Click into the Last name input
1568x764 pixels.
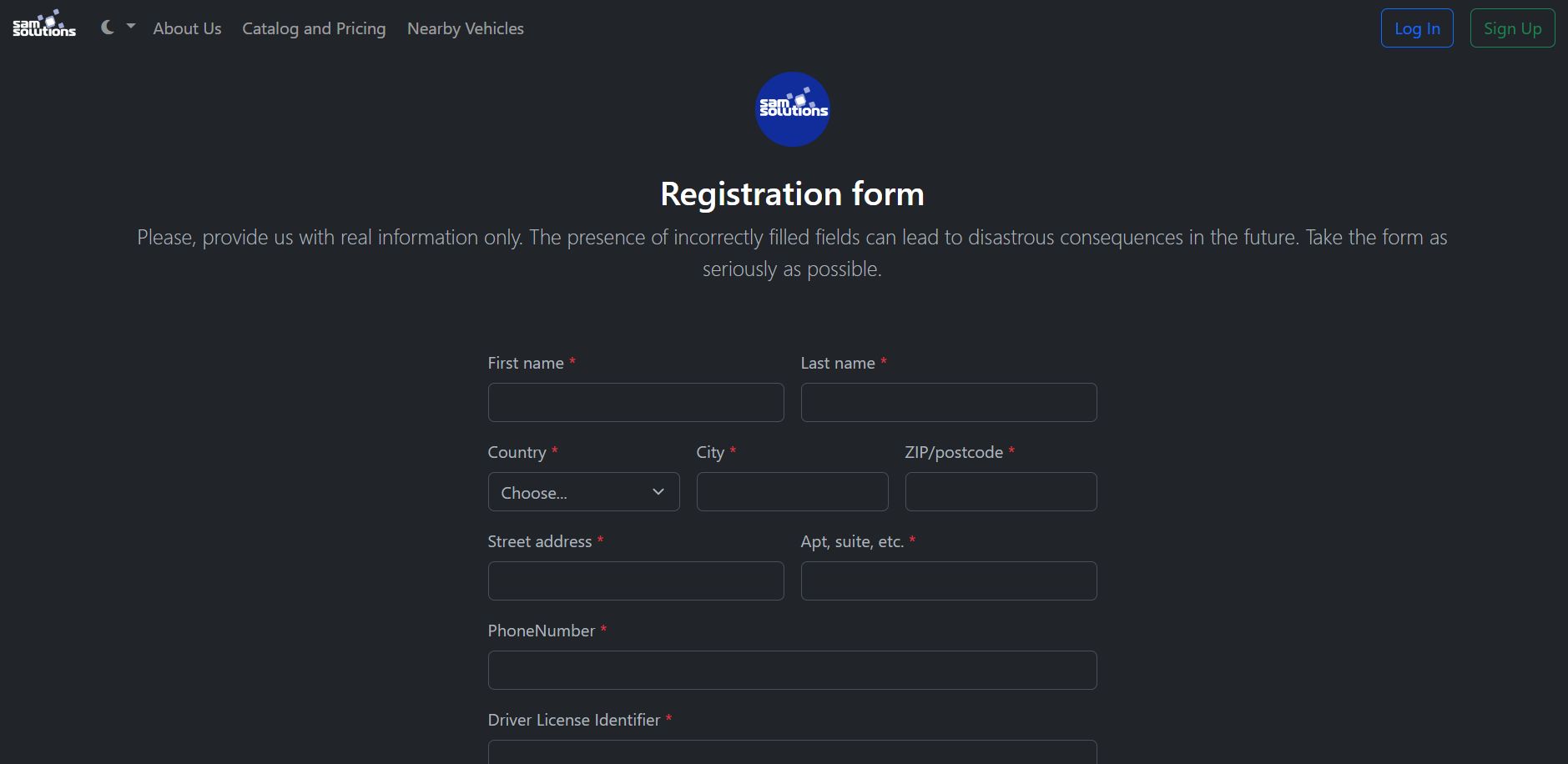click(x=948, y=403)
